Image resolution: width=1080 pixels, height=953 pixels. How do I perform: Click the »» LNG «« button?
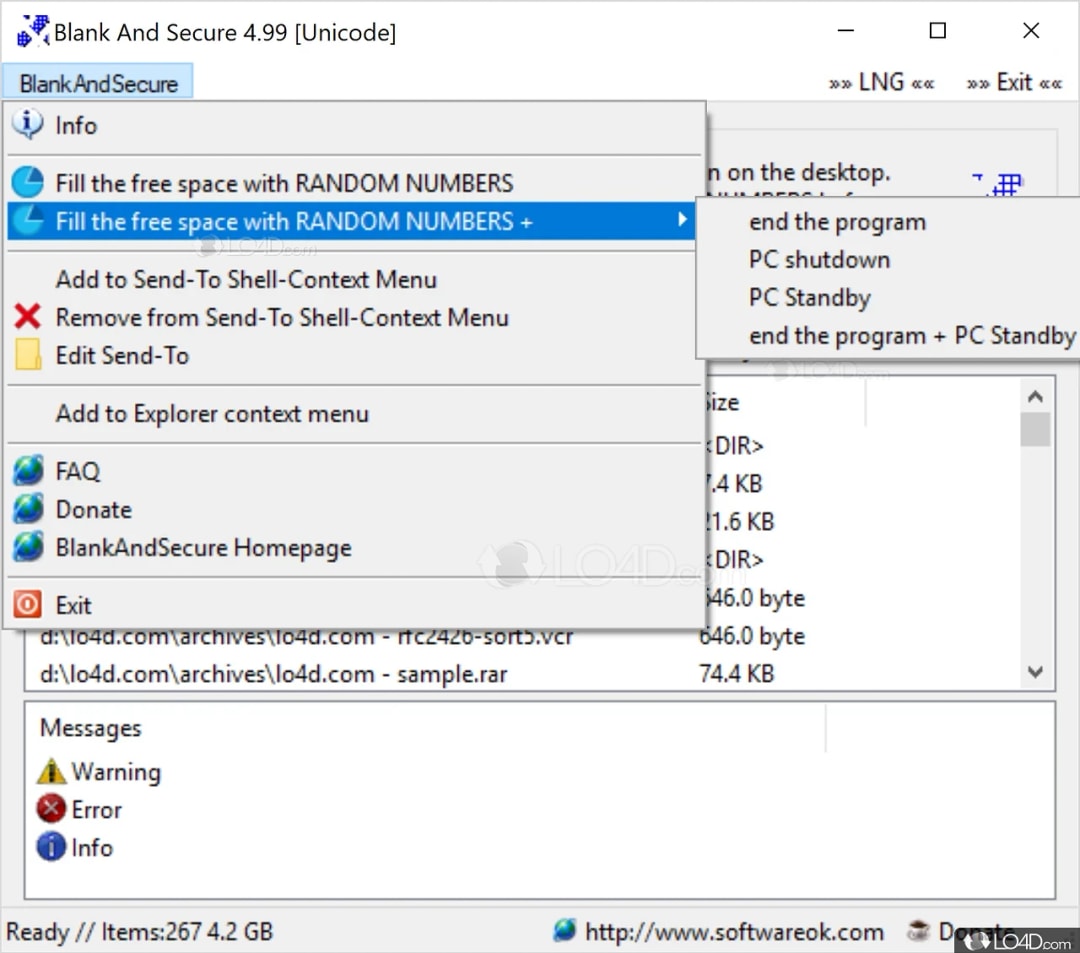pyautogui.click(x=882, y=83)
